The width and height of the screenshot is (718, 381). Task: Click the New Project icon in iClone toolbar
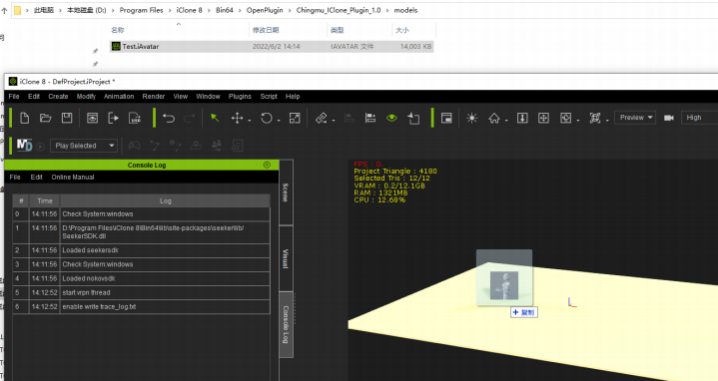point(24,118)
